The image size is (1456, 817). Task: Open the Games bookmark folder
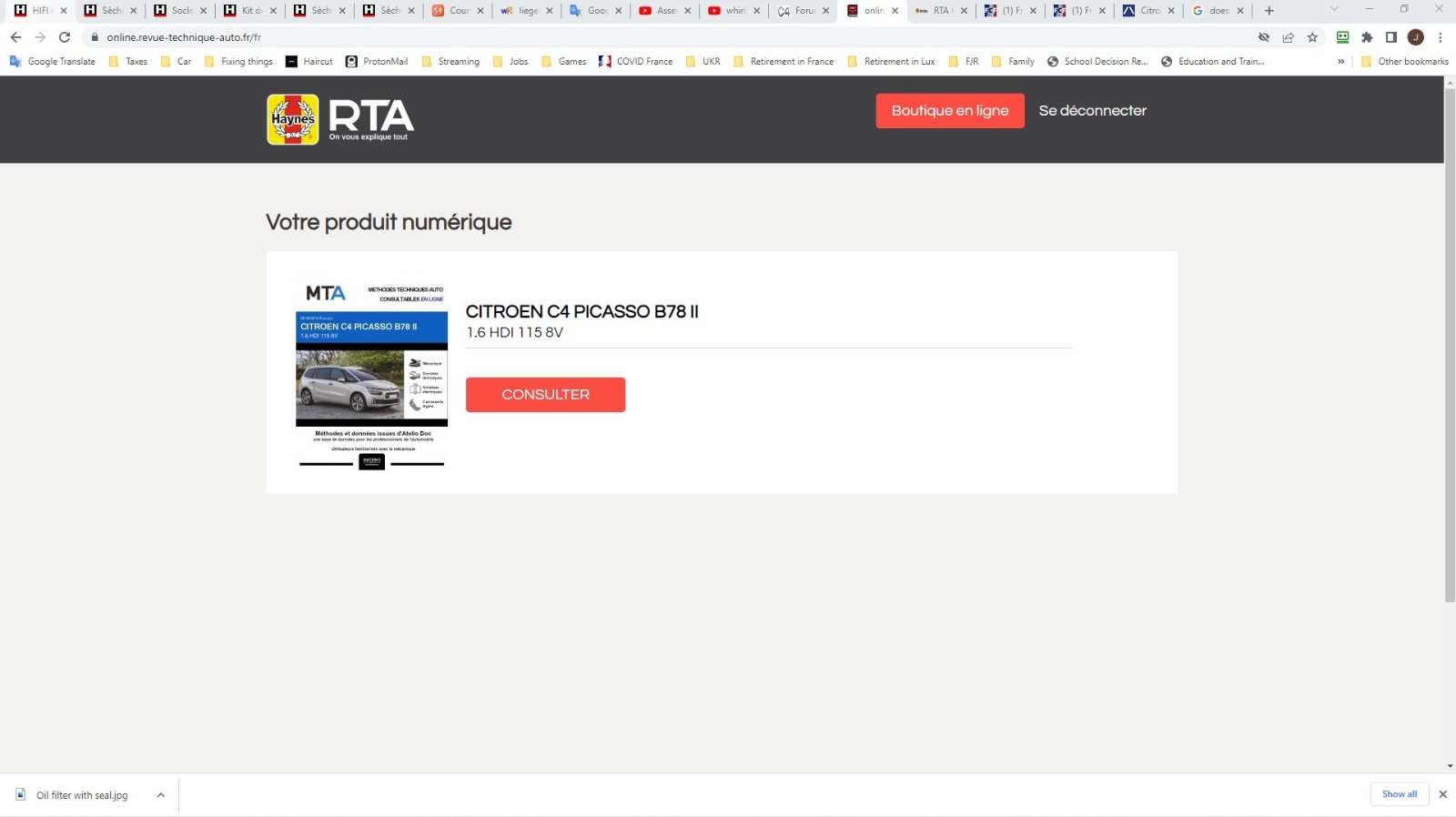pos(564,62)
